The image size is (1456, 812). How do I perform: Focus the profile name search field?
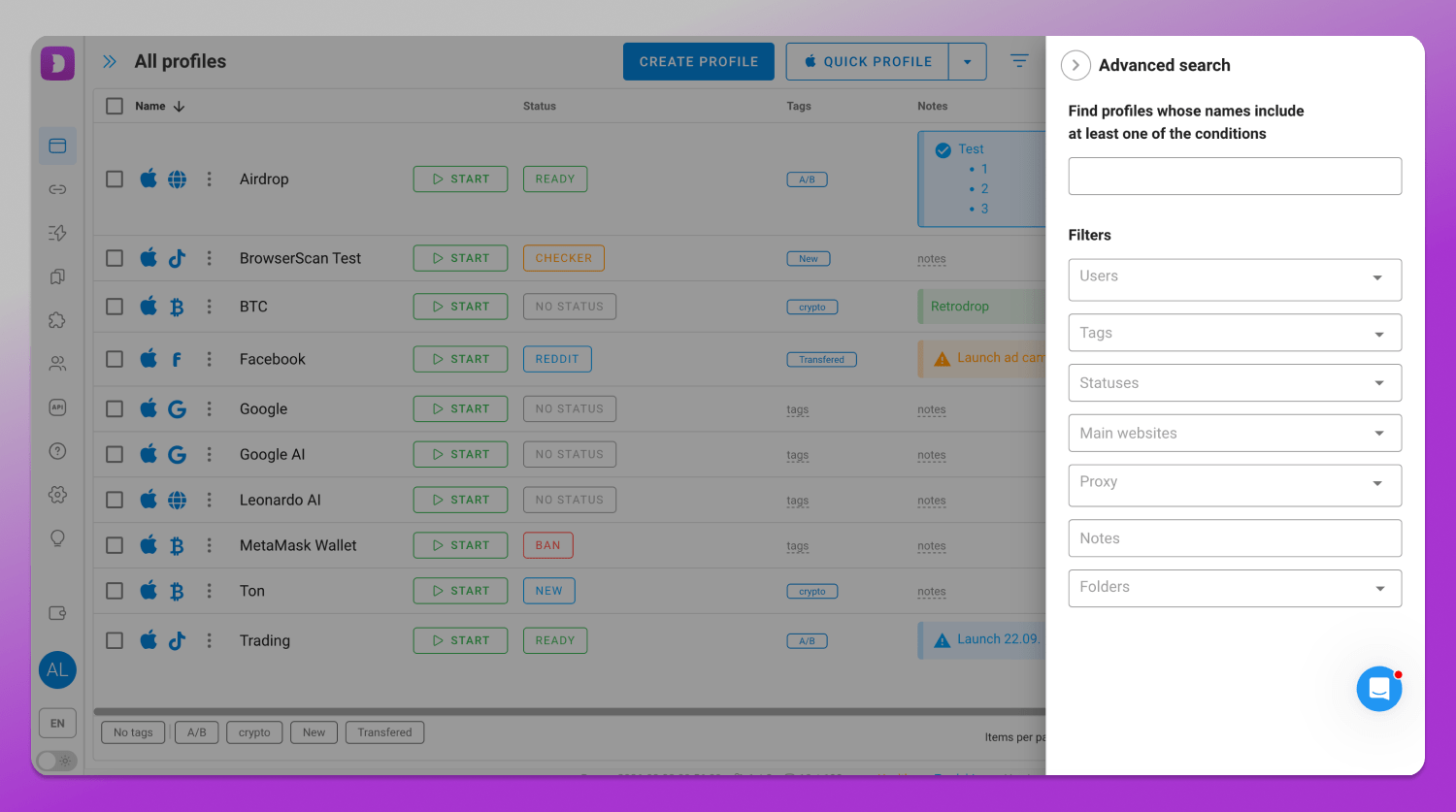click(1235, 176)
